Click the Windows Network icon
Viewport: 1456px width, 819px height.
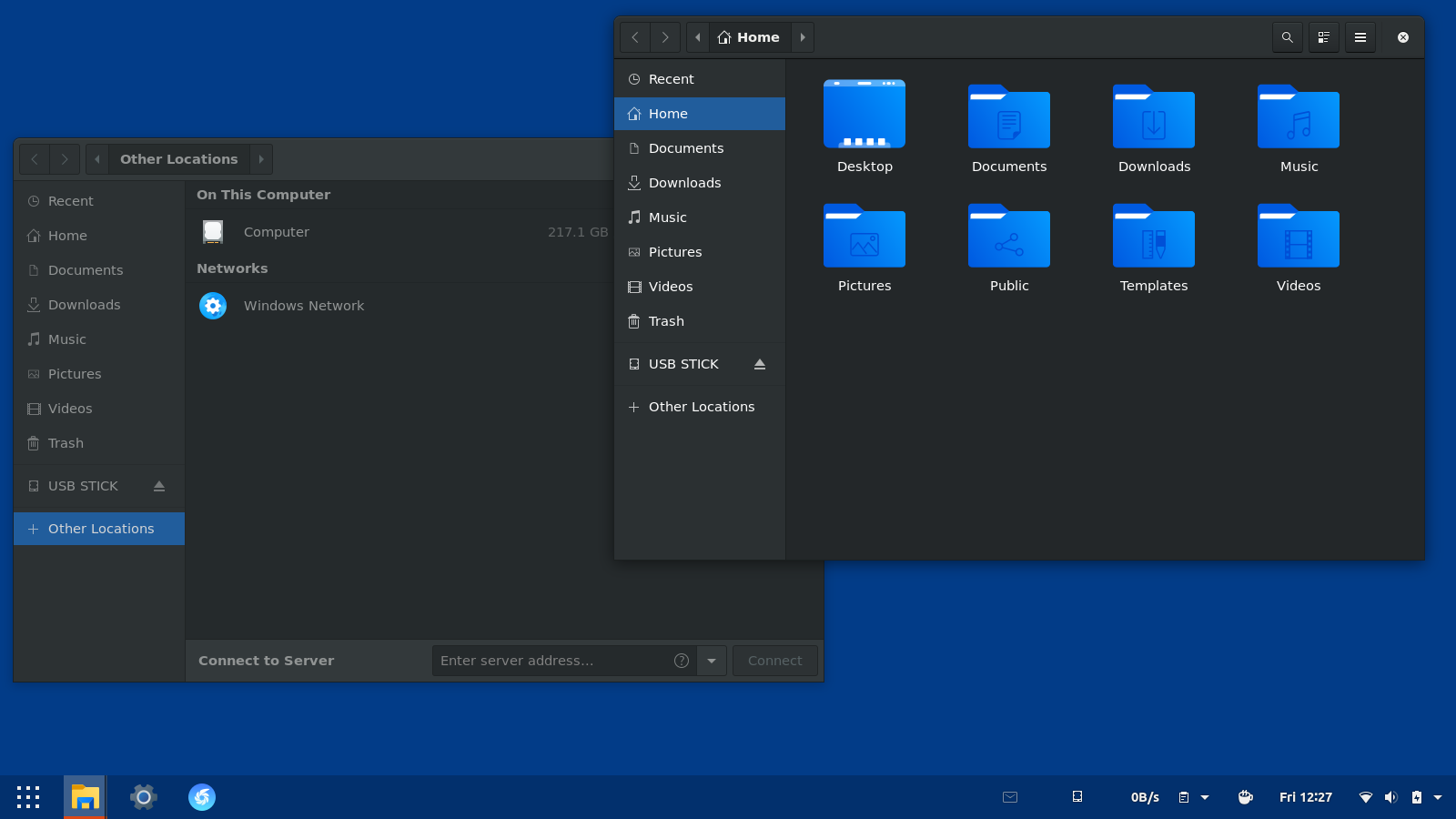[x=212, y=306]
